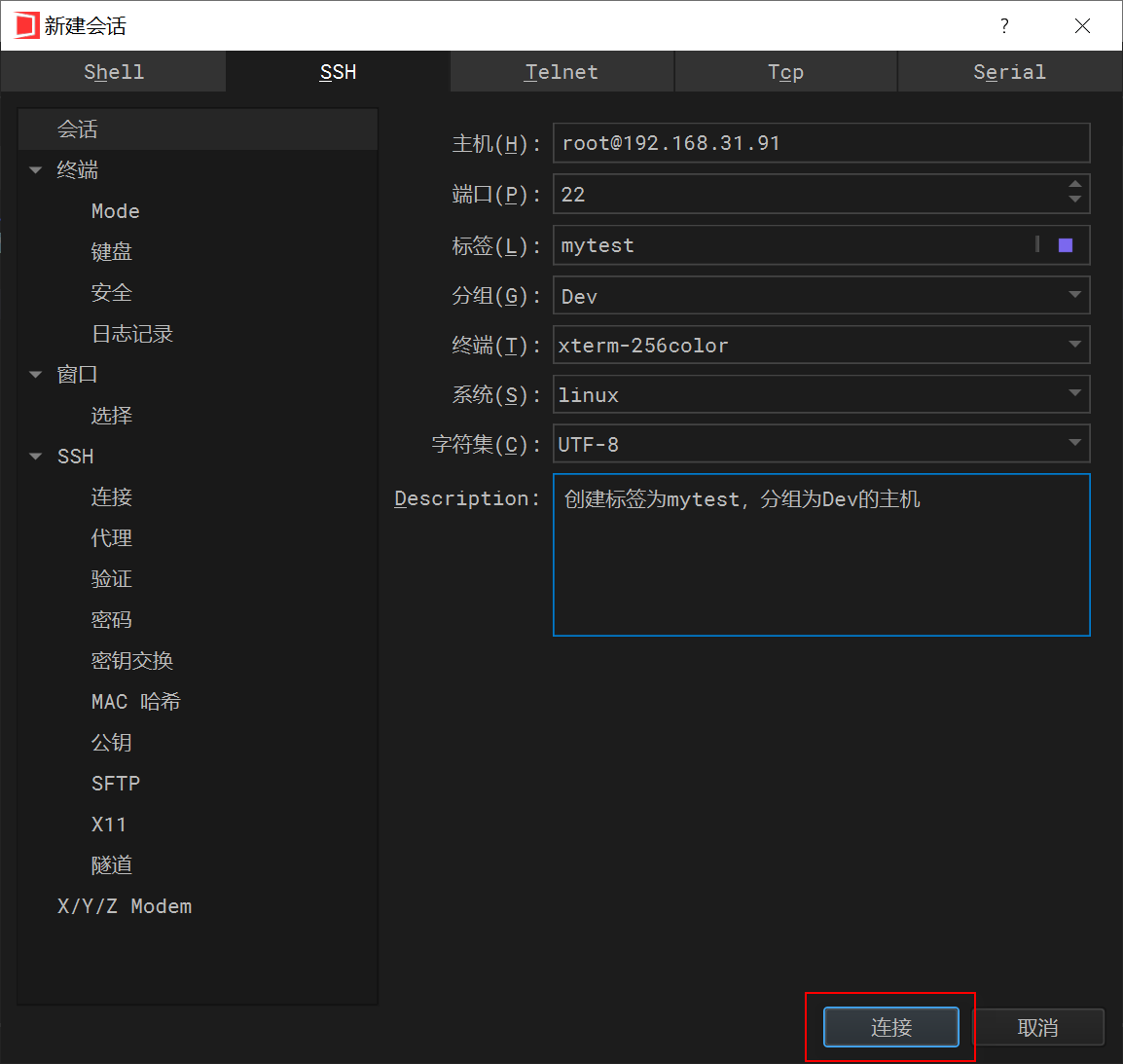The width and height of the screenshot is (1123, 1064).
Task: Click the purple label color swatch
Action: coord(1064,244)
